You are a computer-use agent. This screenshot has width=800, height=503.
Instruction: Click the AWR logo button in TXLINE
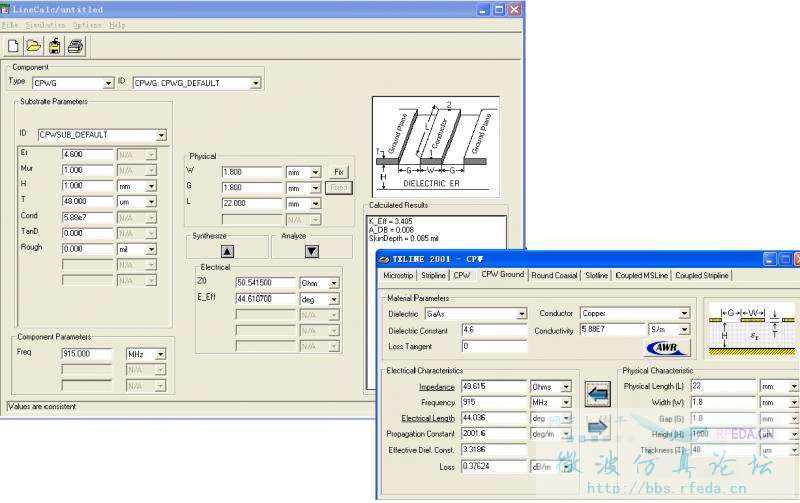668,348
